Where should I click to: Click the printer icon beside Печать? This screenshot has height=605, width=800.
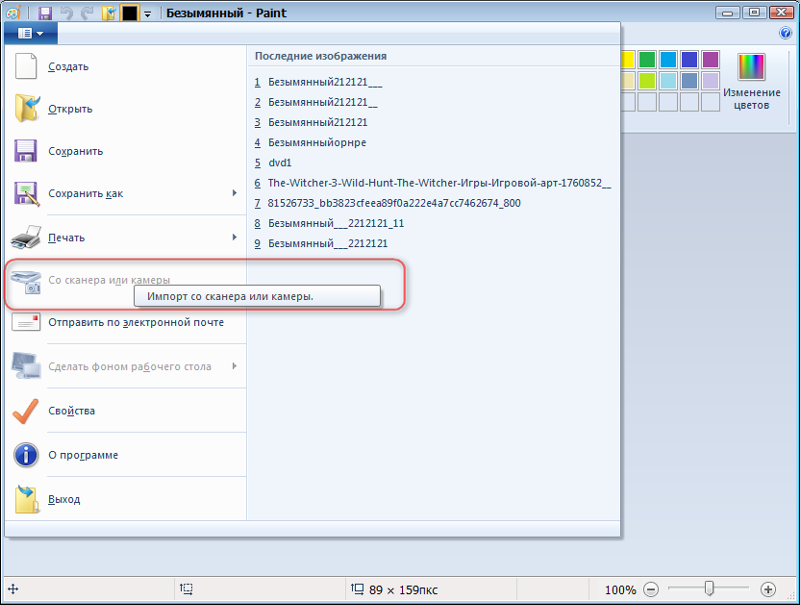click(26, 237)
